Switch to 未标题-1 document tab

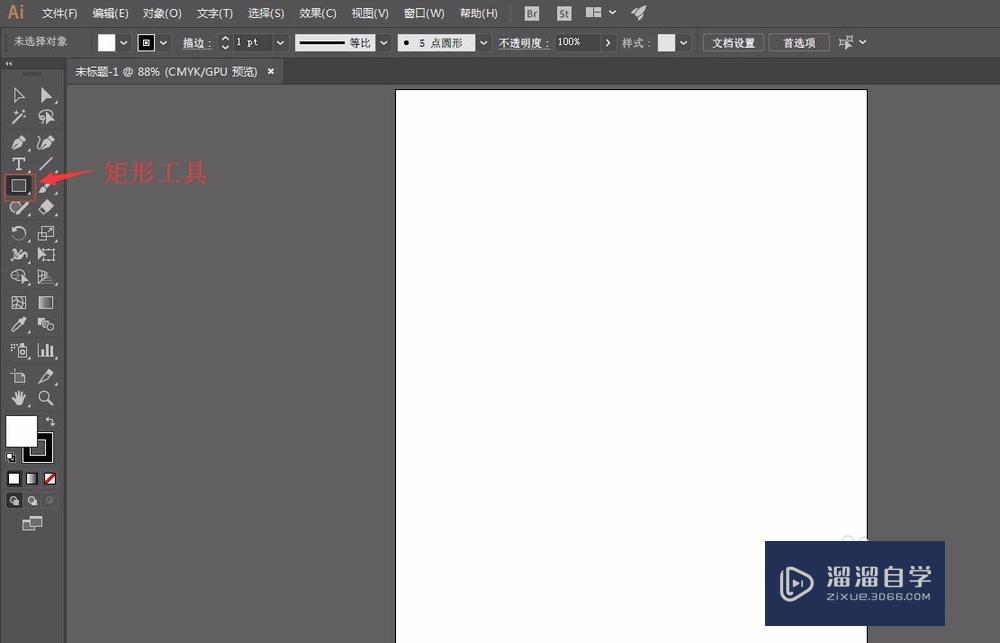coord(166,72)
